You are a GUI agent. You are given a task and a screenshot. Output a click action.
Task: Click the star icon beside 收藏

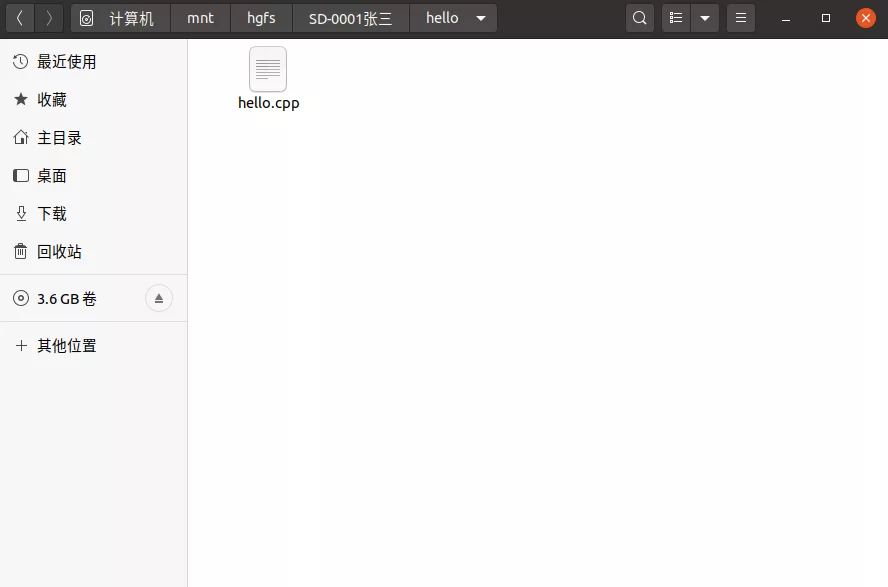click(x=21, y=100)
